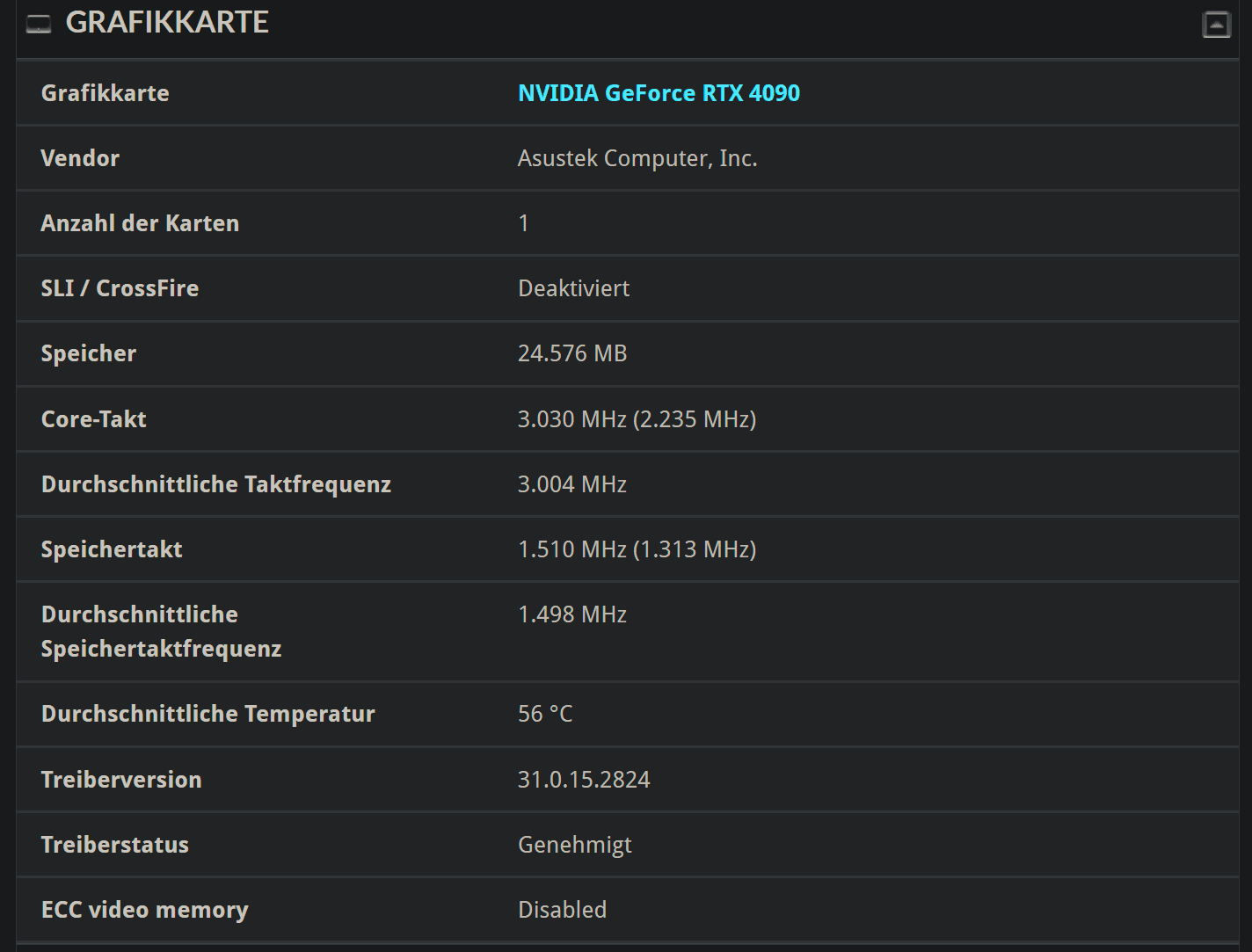The image size is (1252, 952).
Task: Click the Anzahl der Karten label
Action: coord(140,223)
